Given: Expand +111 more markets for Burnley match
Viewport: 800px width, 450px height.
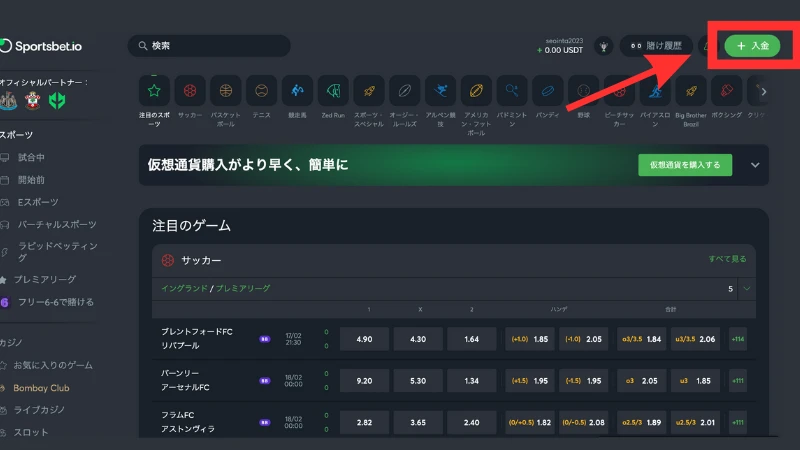Looking at the screenshot, I should [738, 381].
